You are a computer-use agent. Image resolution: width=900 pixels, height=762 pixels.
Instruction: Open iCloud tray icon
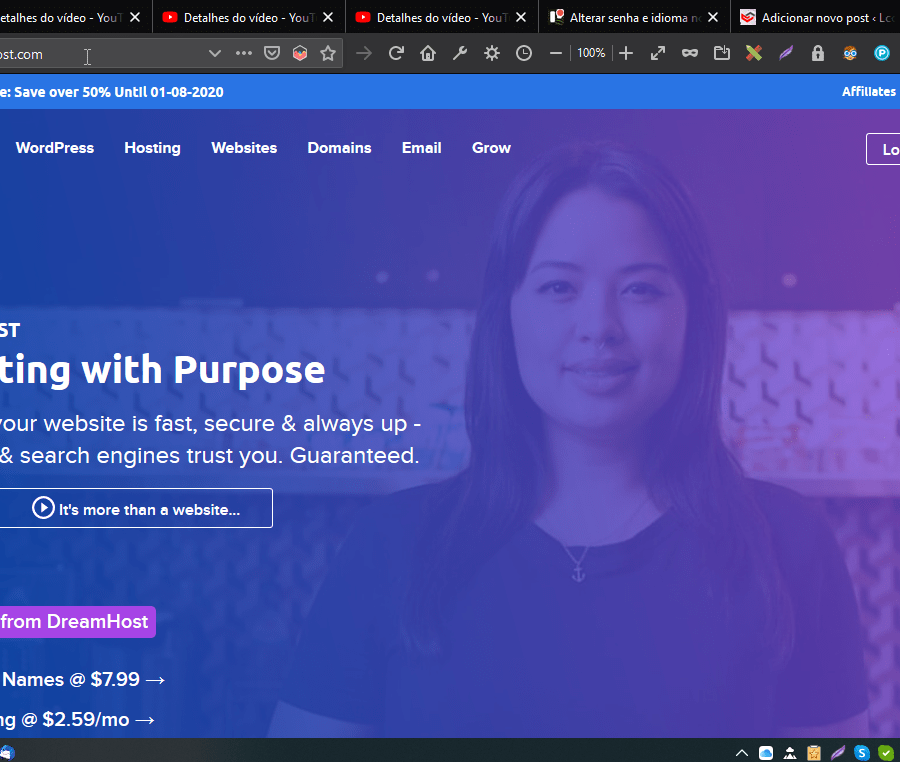pos(766,752)
